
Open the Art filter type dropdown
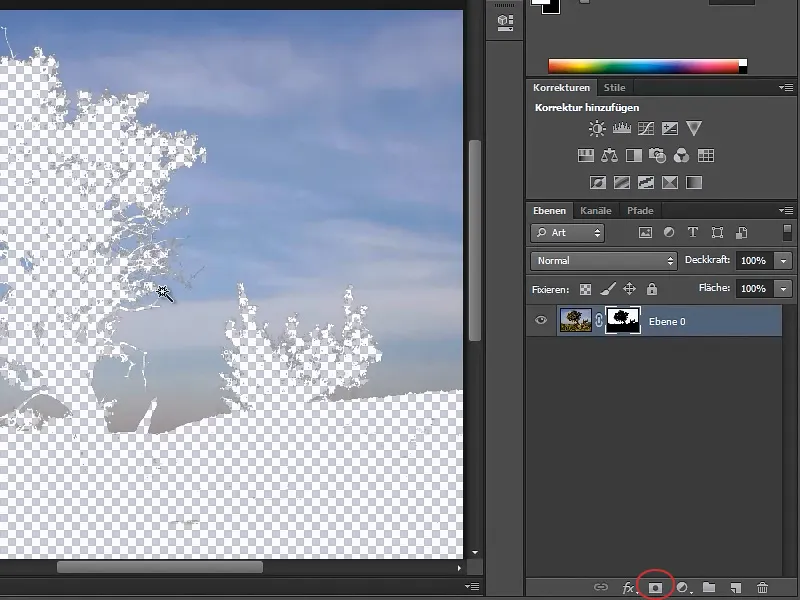click(567, 233)
